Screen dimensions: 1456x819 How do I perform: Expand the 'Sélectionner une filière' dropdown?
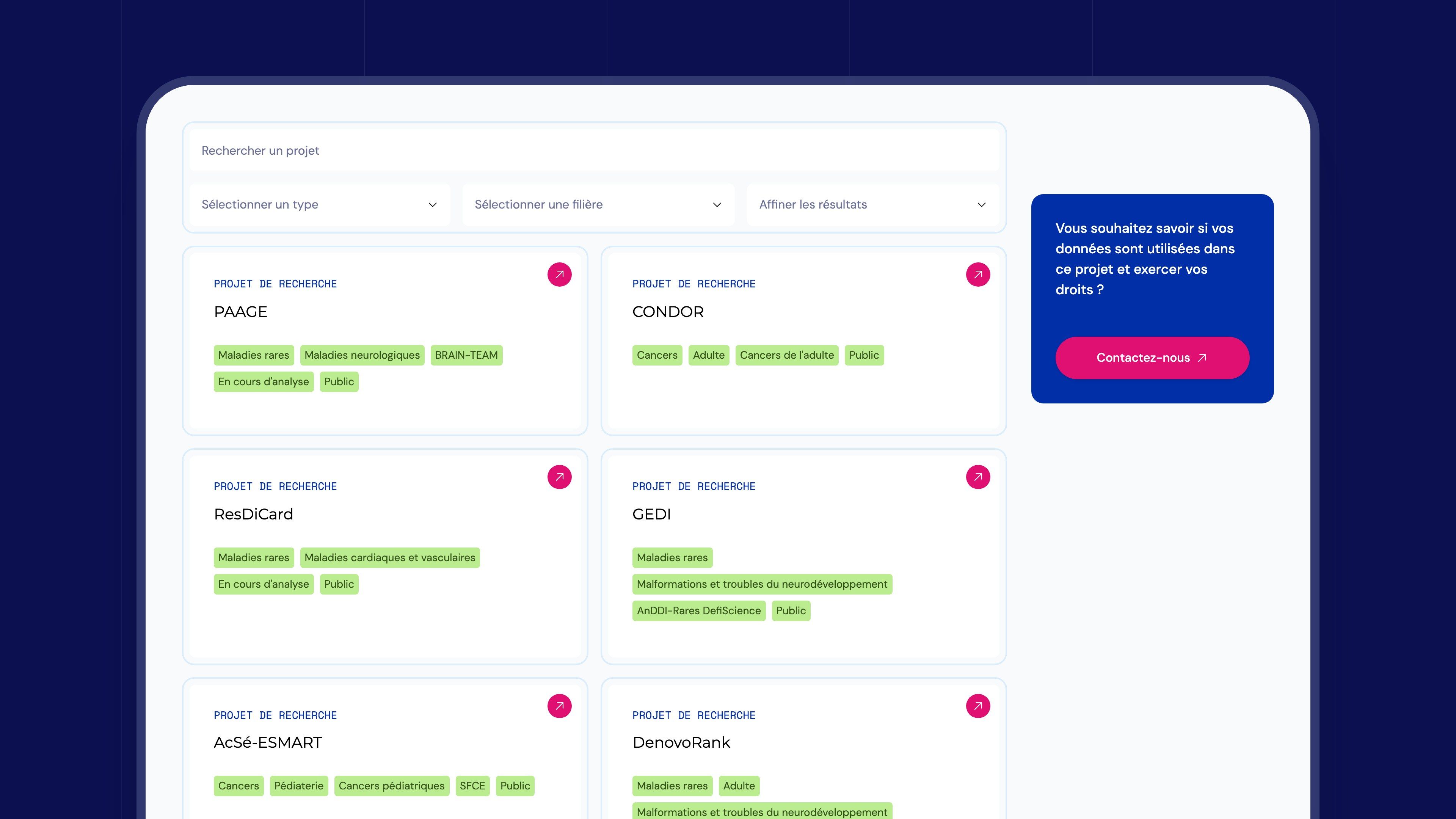(599, 205)
